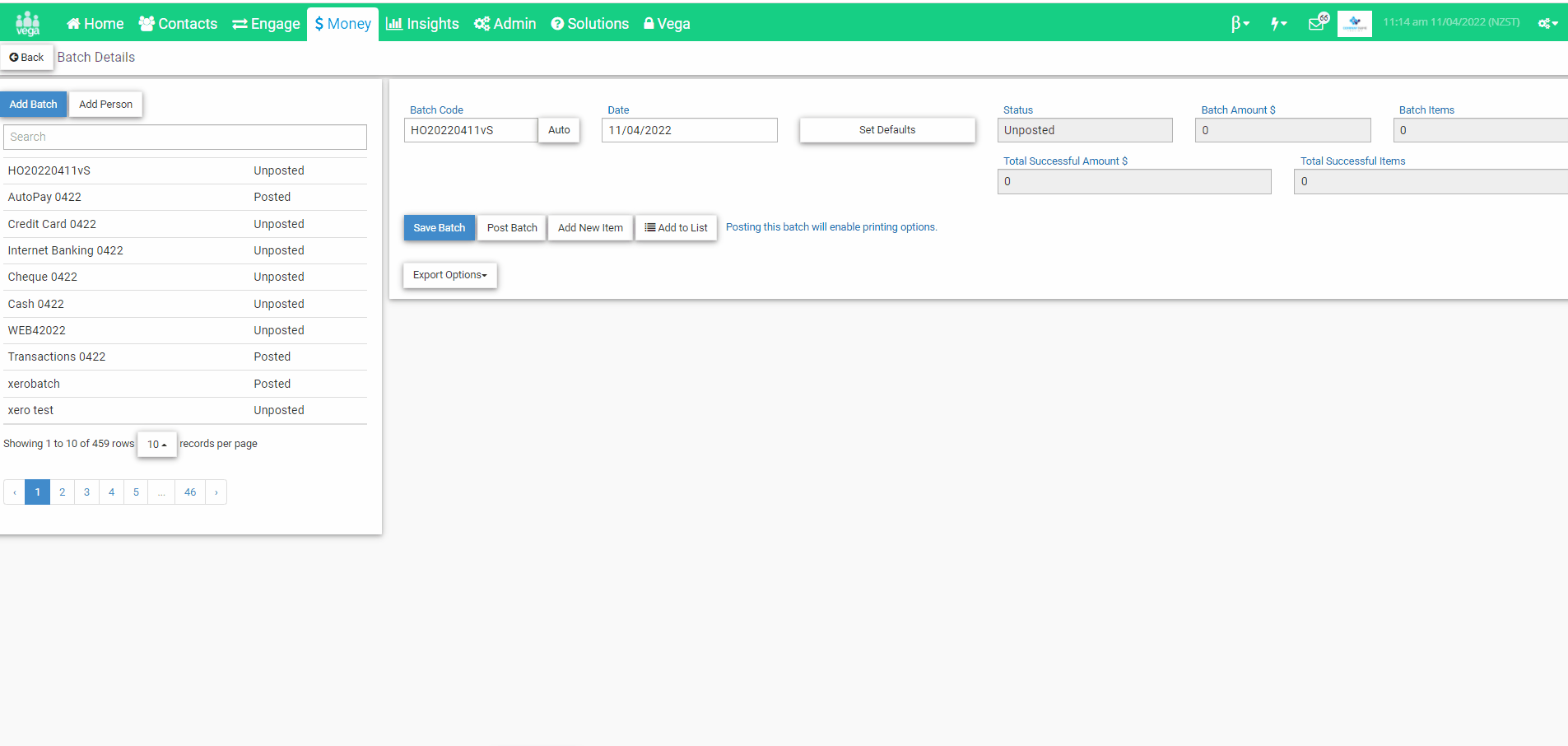The height and width of the screenshot is (746, 1568).
Task: Click Add to List button
Action: pos(676,228)
